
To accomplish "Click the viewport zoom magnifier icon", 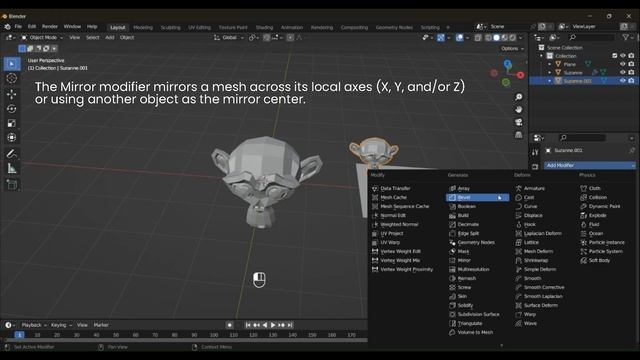I will click(x=518, y=97).
